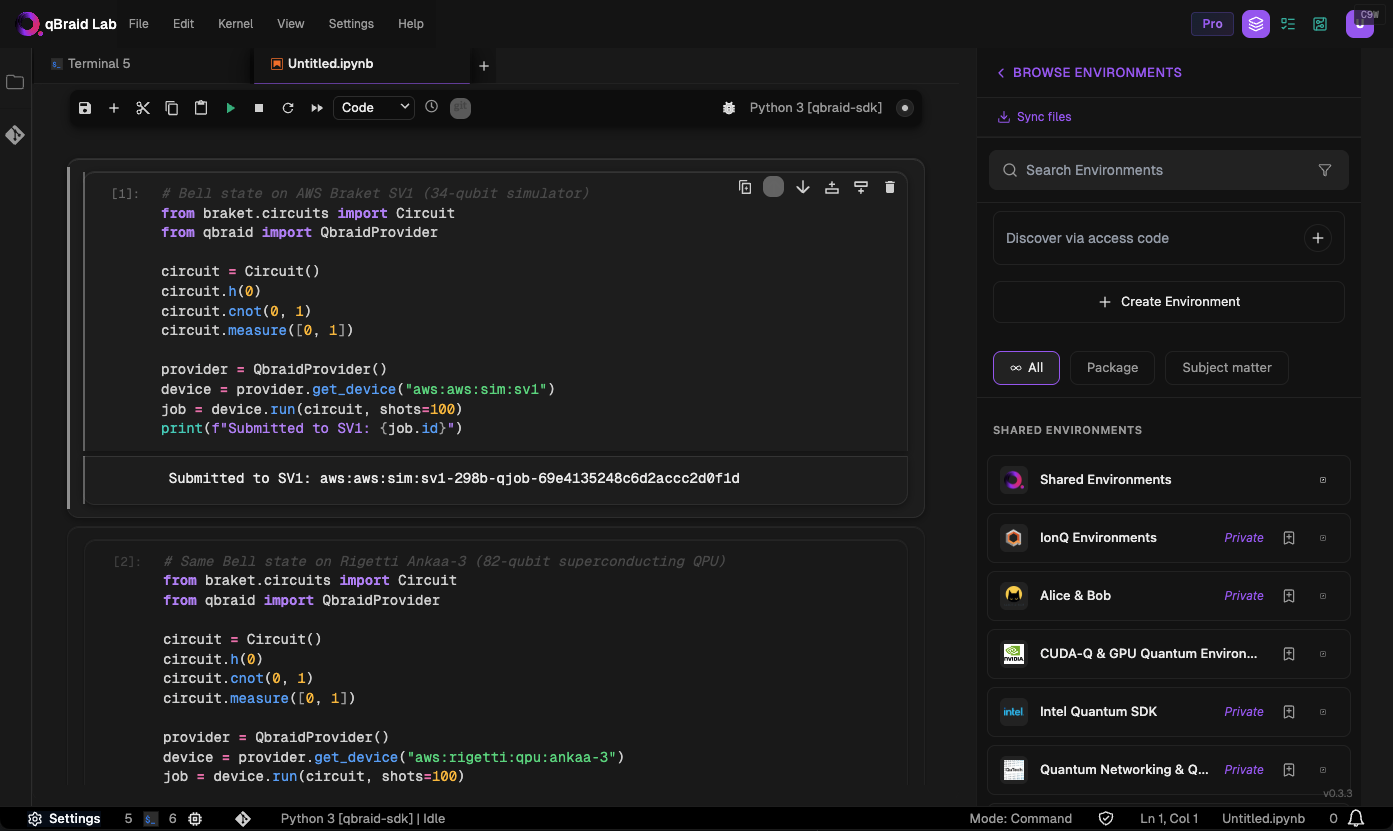Open the filter funnel in Search Environments
This screenshot has height=831, width=1393.
click(1325, 170)
